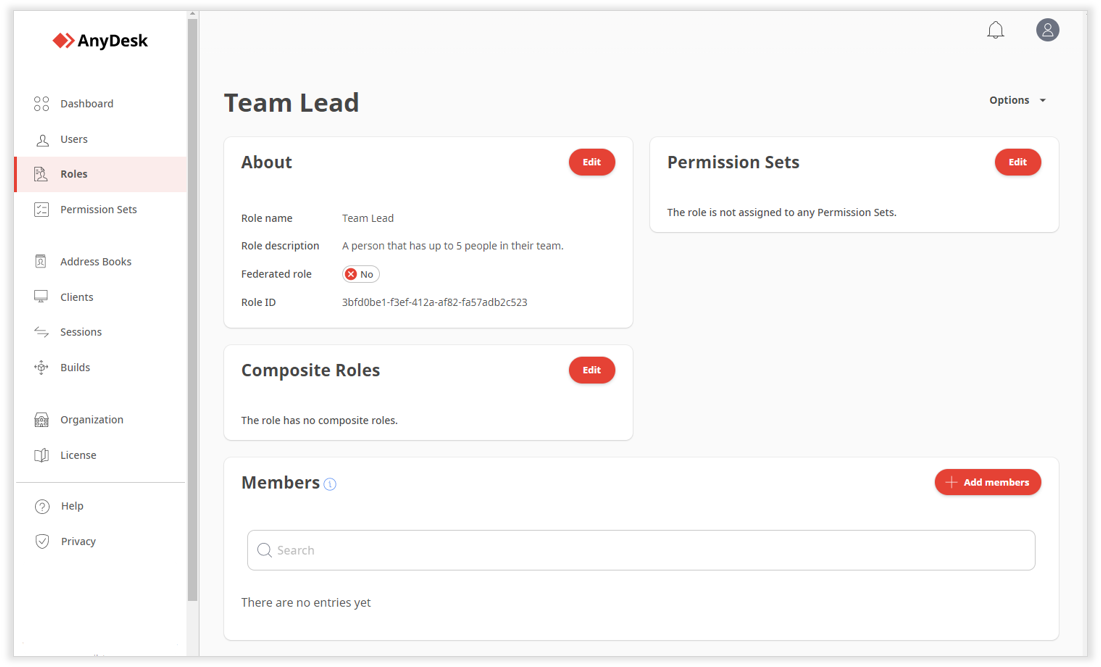This screenshot has width=1101, height=667.
Task: Open the License page
Action: (x=78, y=455)
